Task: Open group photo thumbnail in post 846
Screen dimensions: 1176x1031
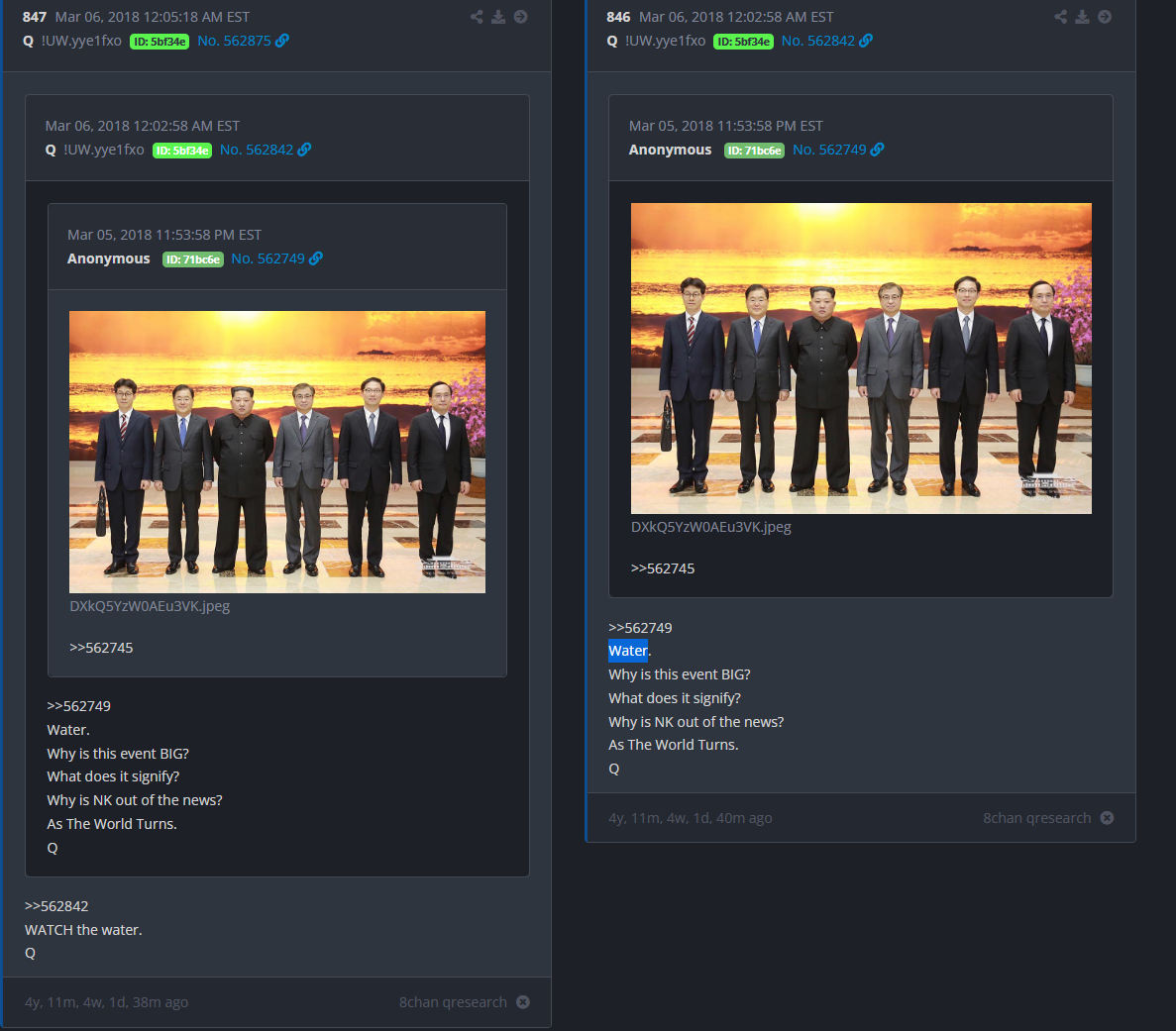Action: click(861, 359)
